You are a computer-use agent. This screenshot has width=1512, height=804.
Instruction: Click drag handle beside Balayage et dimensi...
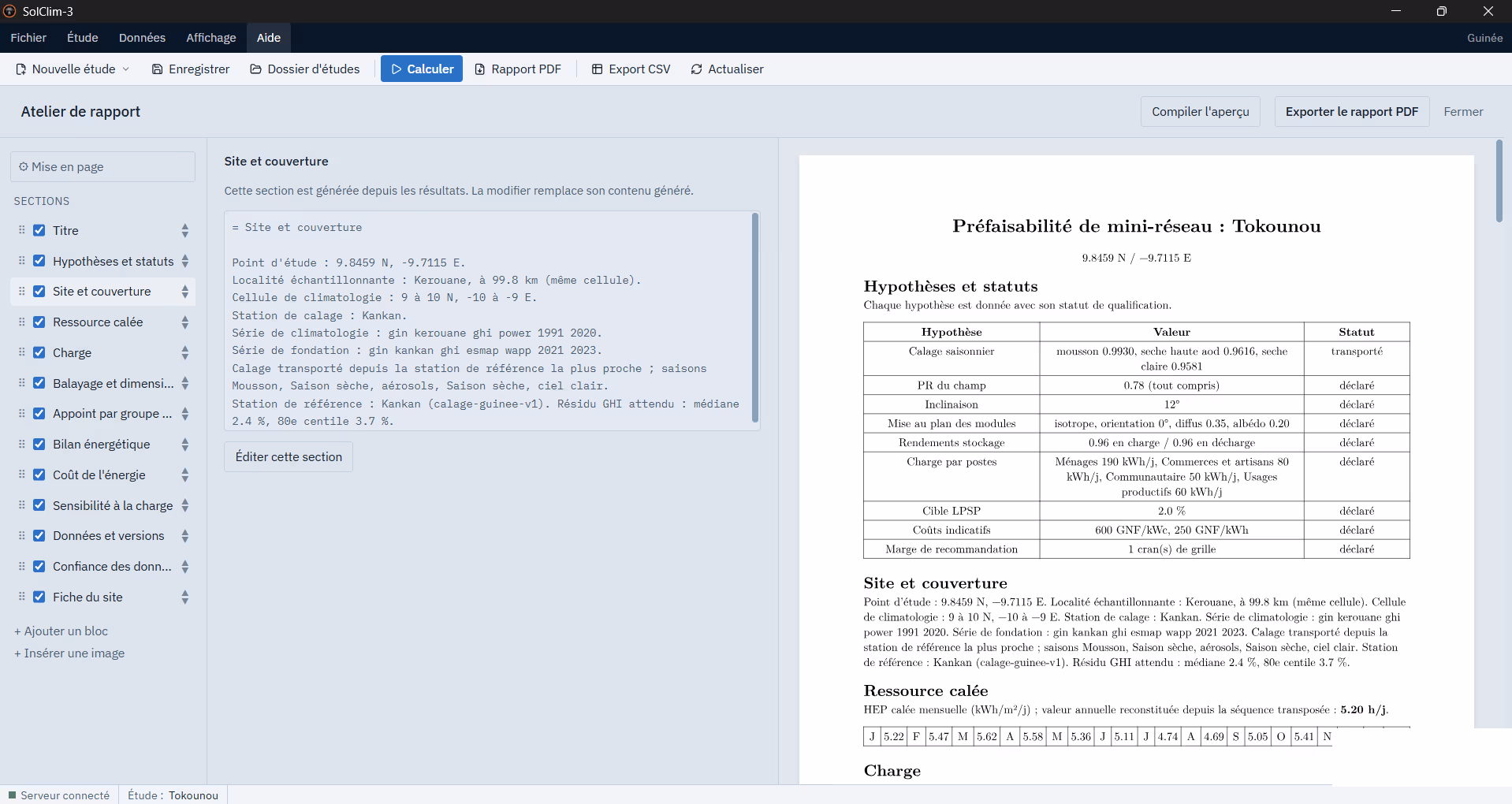(22, 383)
